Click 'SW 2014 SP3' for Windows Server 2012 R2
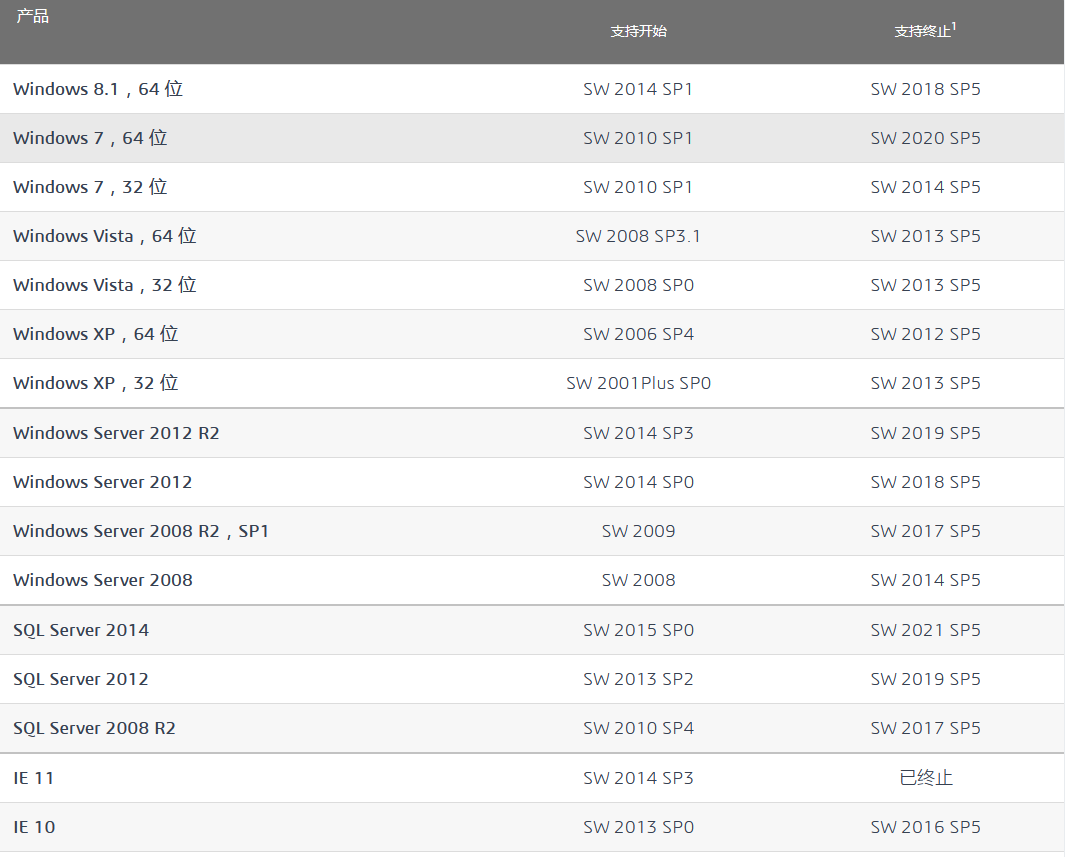Viewport: 1065px width, 857px height. [x=638, y=433]
